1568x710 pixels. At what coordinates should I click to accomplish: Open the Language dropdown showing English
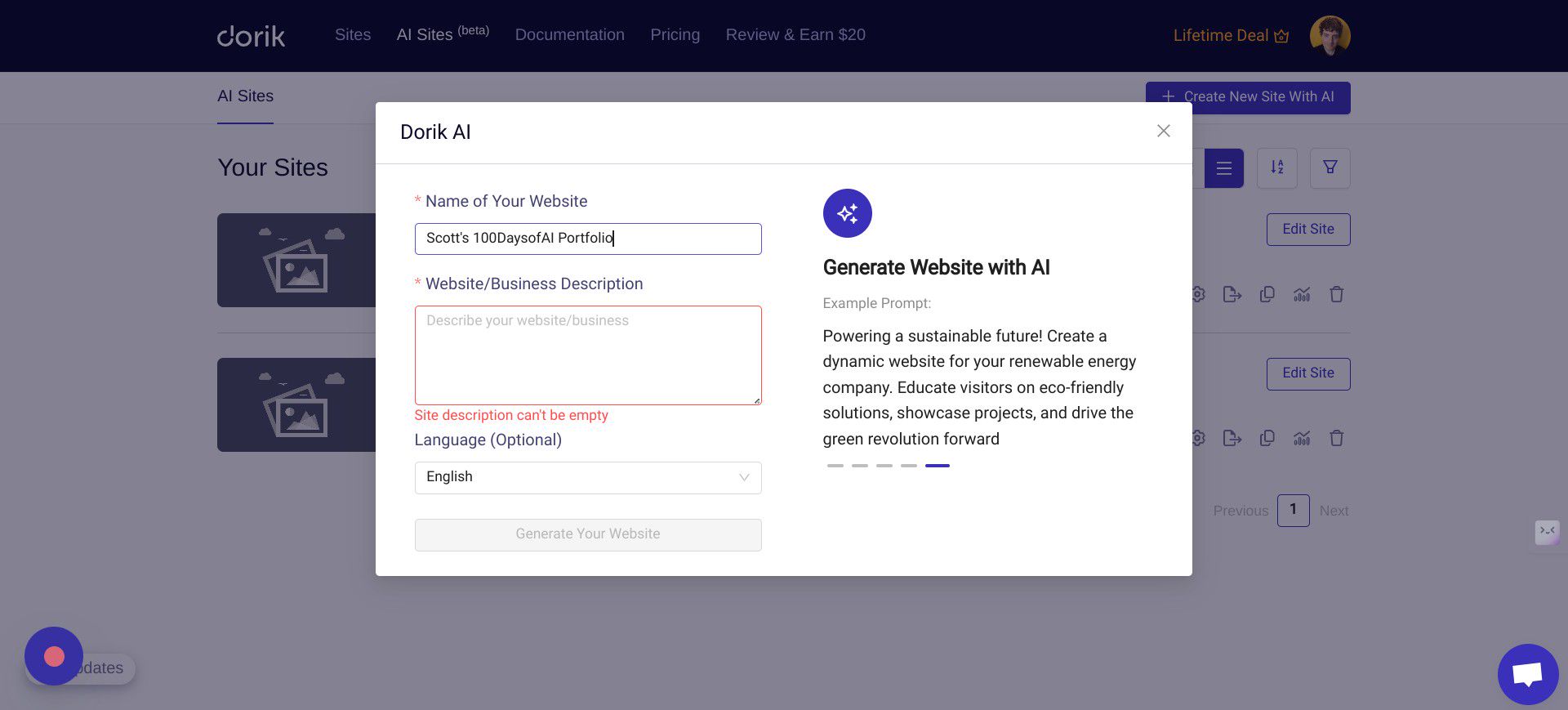point(588,477)
